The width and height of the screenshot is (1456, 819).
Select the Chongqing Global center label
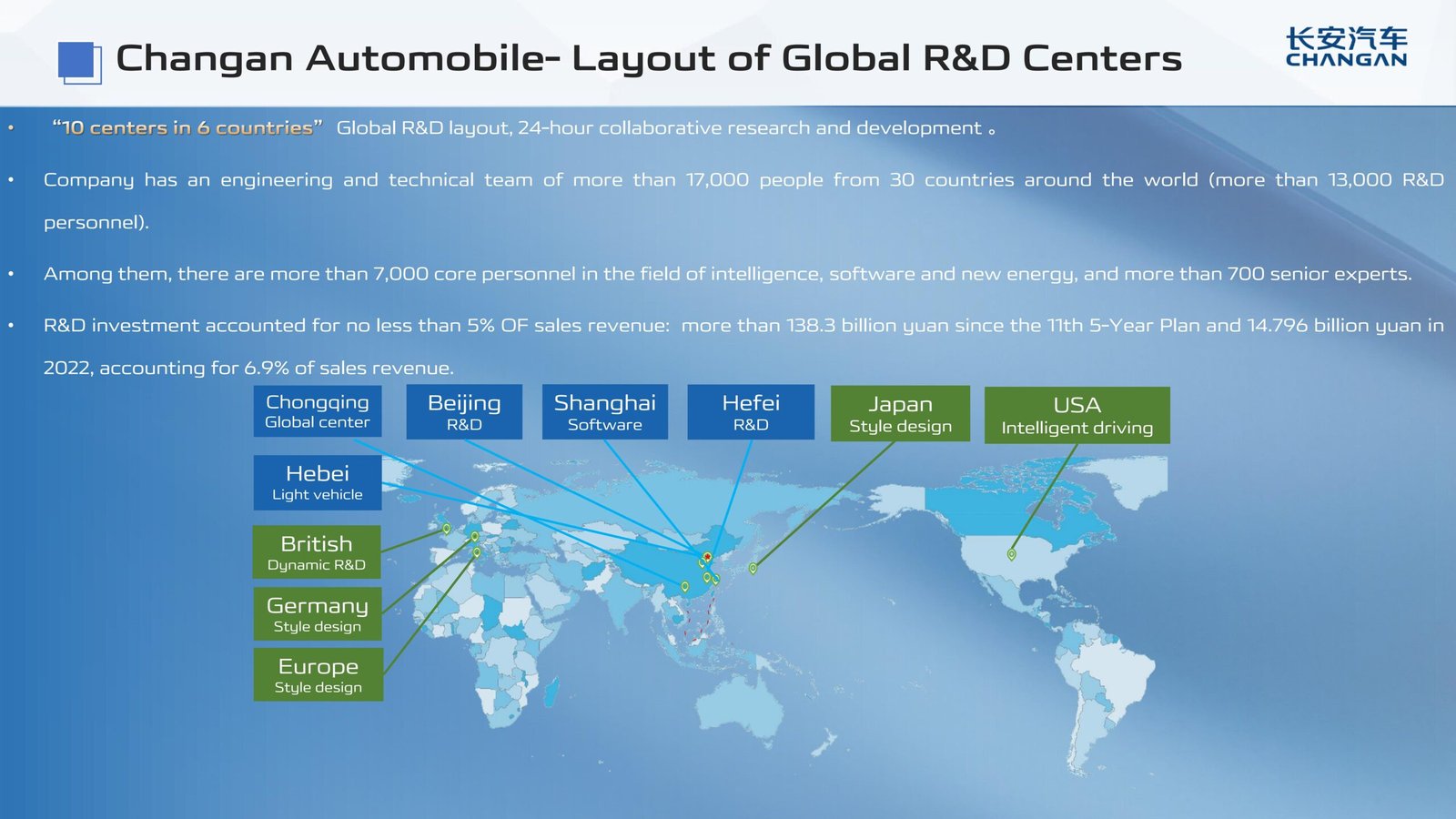tap(317, 412)
